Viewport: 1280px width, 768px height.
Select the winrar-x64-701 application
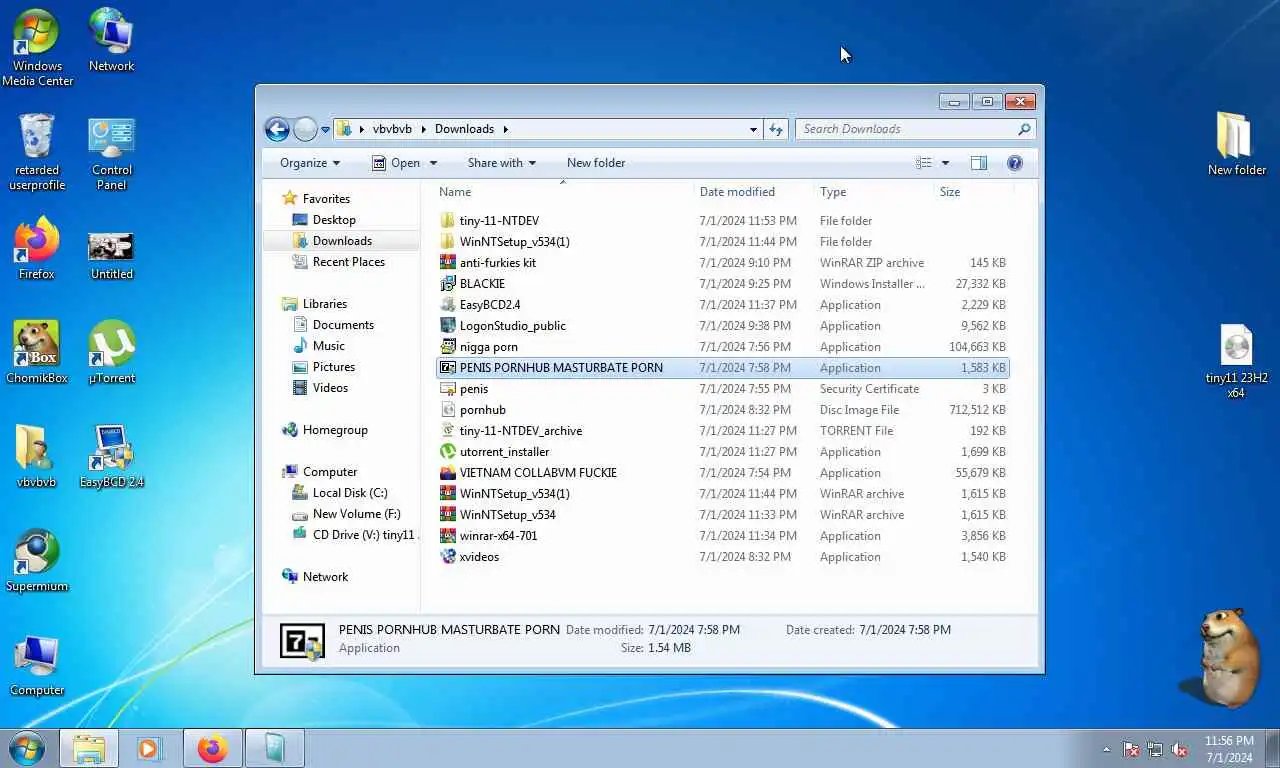(498, 536)
